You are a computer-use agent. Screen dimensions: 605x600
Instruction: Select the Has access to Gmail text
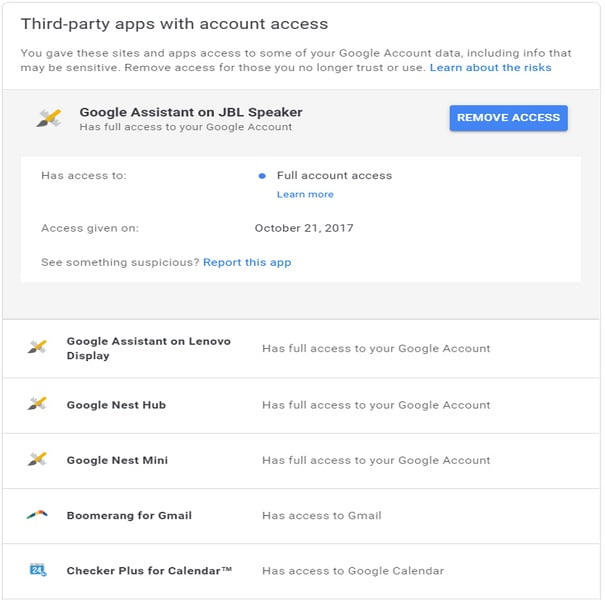coord(321,515)
